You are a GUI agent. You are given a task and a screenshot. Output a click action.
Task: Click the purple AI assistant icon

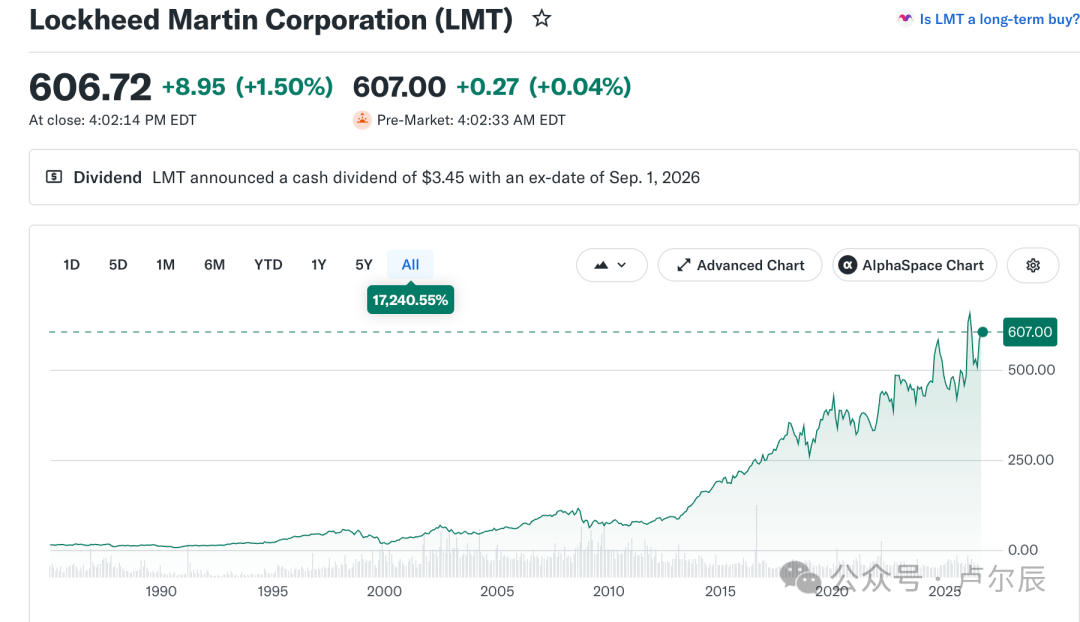[904, 19]
